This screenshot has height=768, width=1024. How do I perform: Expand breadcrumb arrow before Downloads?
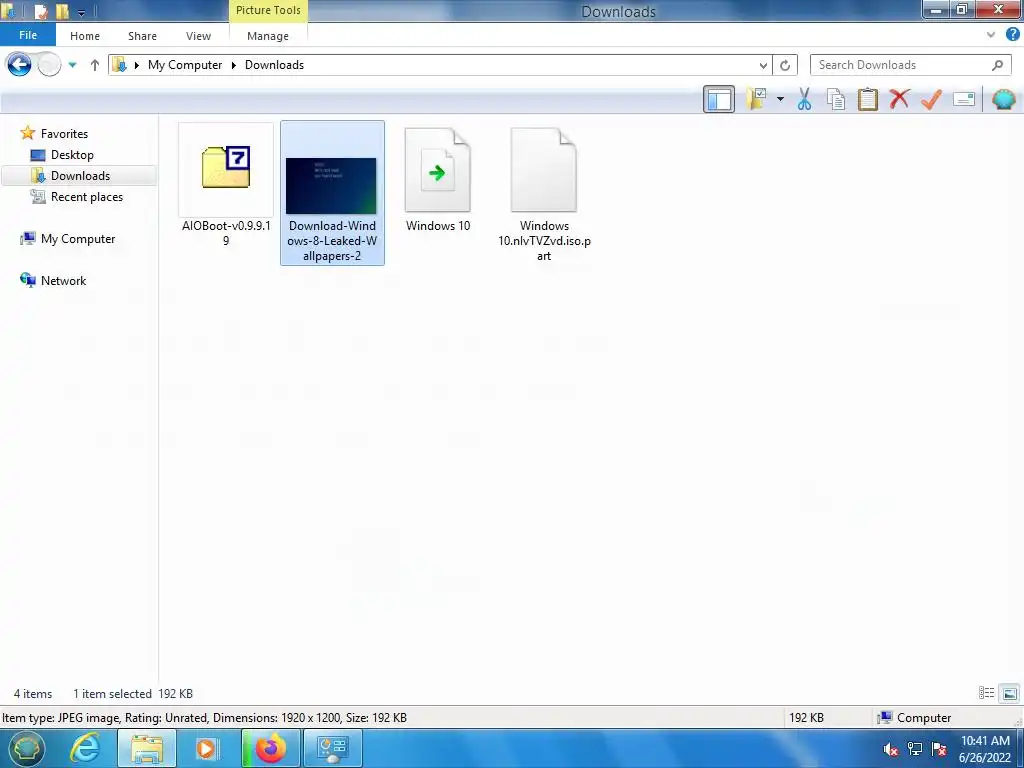(x=234, y=65)
